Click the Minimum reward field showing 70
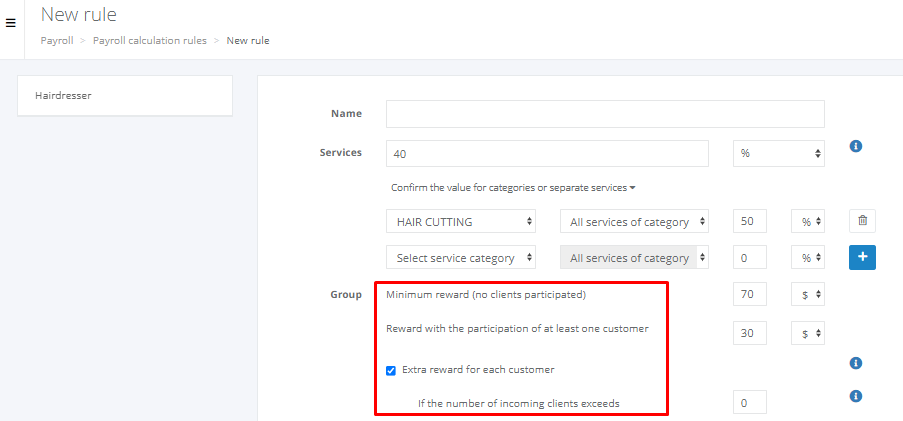The height and width of the screenshot is (421, 903). (x=749, y=295)
